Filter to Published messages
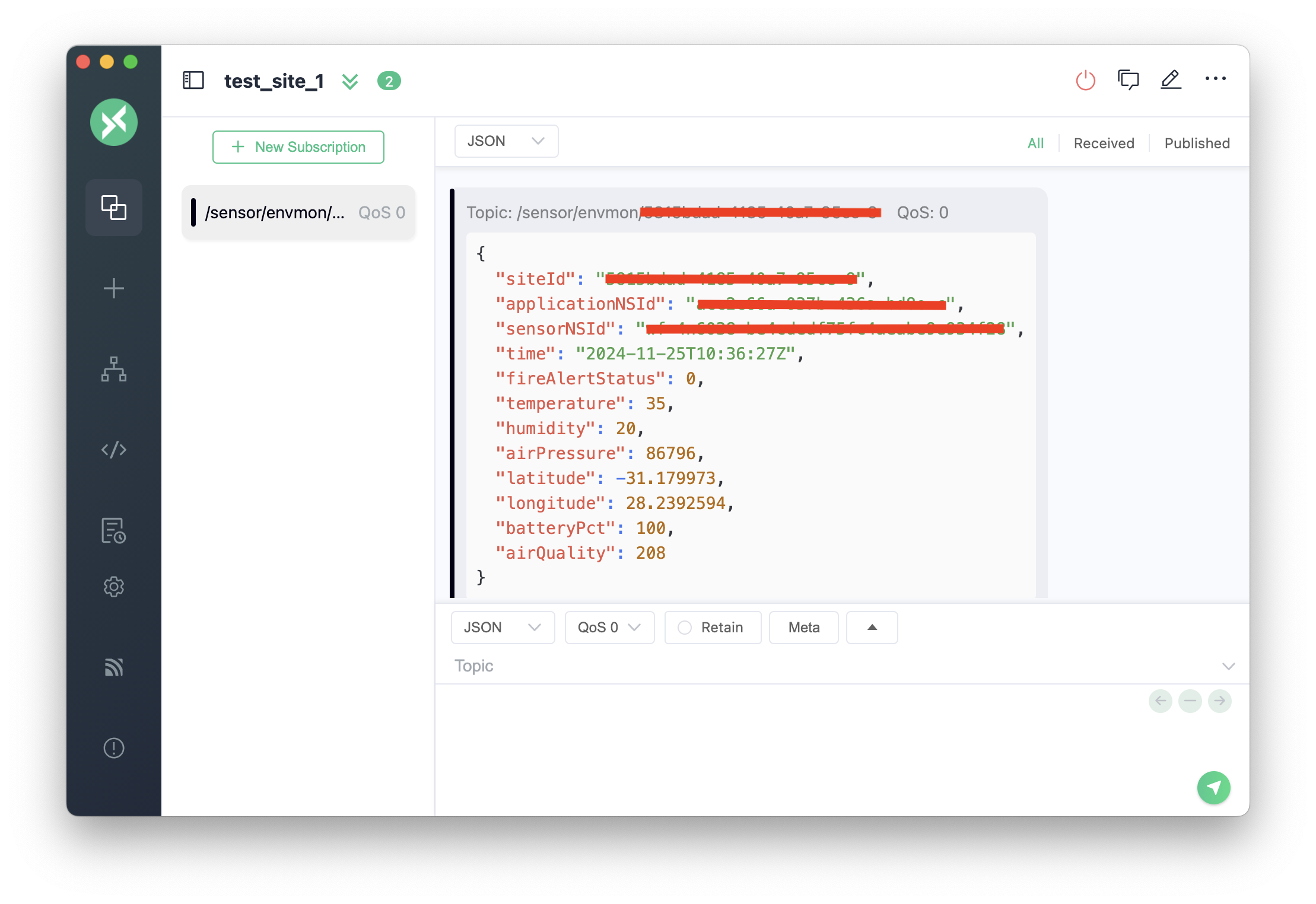Viewport: 1316px width, 904px height. point(1197,143)
